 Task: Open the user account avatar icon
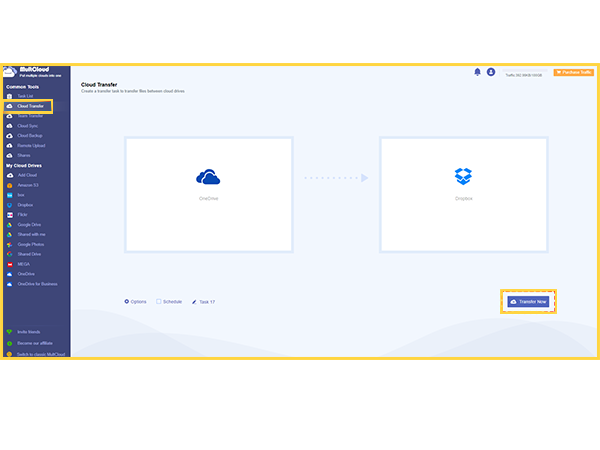[491, 72]
